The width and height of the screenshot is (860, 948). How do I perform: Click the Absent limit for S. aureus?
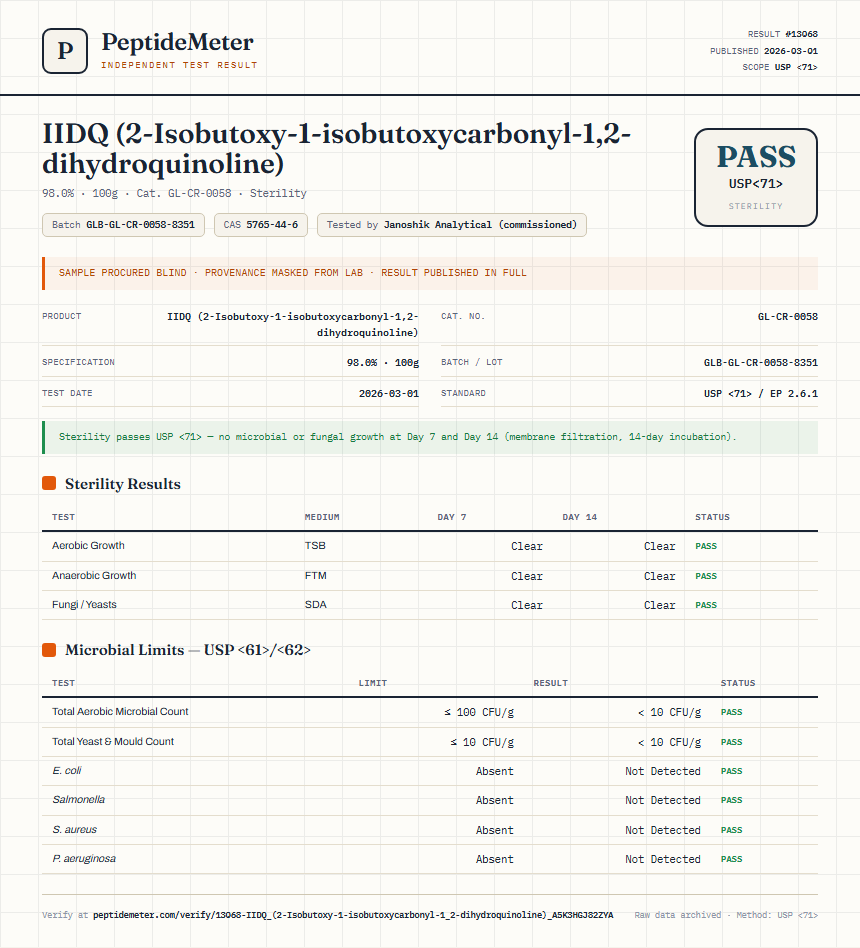[494, 831]
